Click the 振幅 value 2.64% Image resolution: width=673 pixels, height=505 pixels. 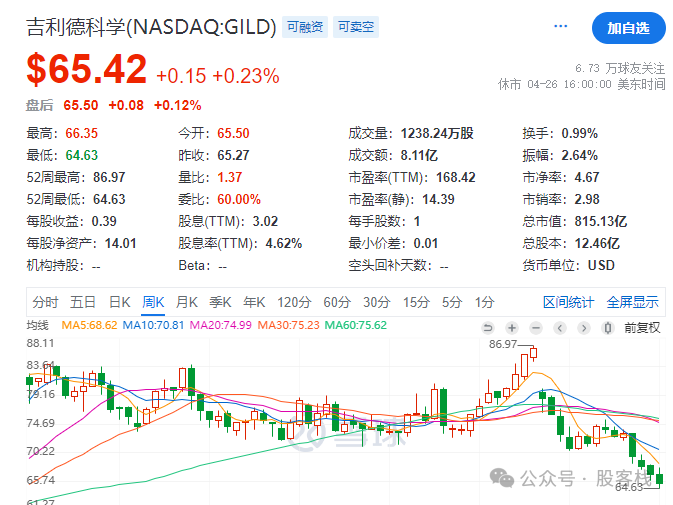click(x=579, y=155)
